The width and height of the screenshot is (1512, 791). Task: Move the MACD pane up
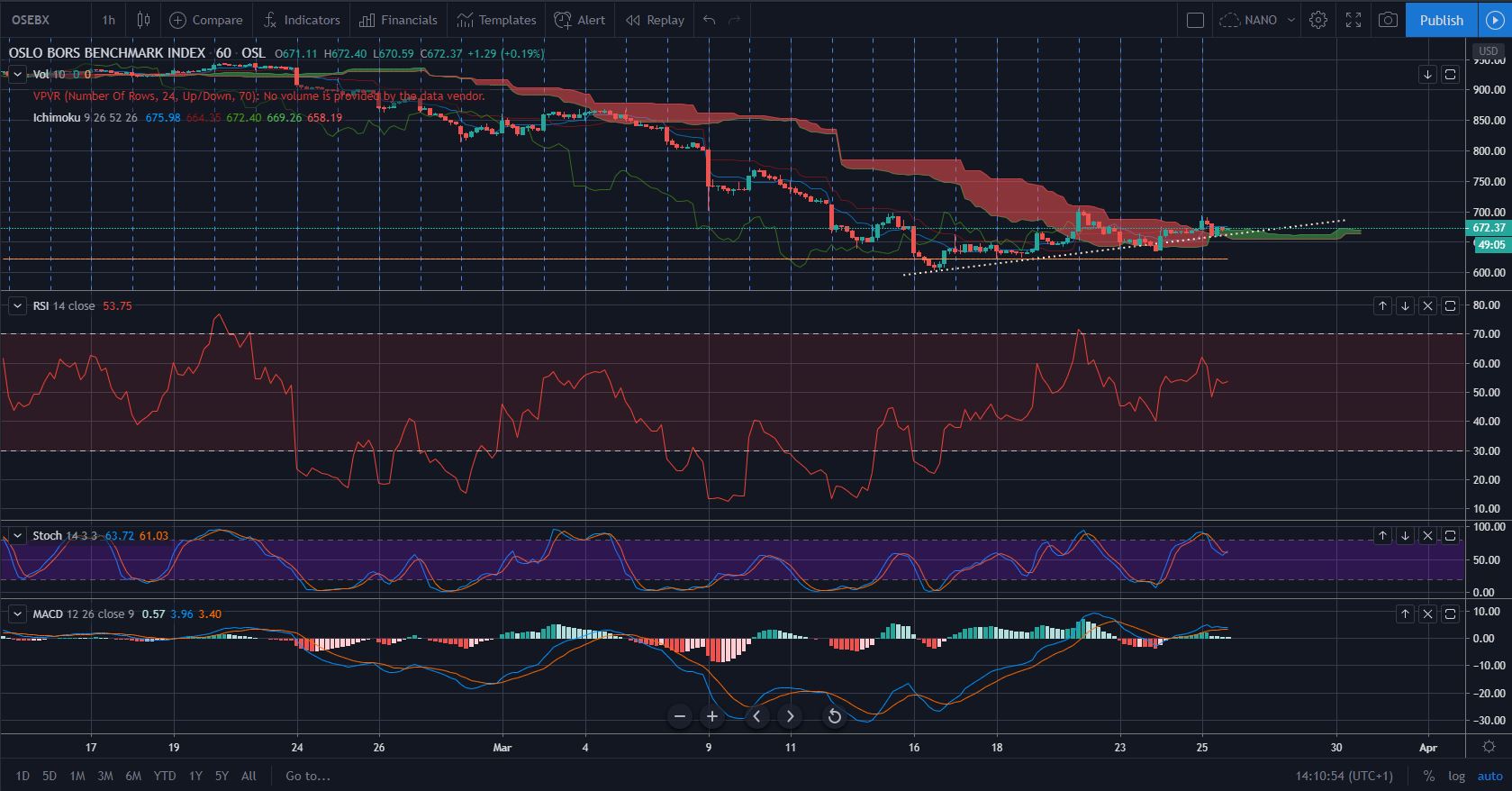(1405, 614)
